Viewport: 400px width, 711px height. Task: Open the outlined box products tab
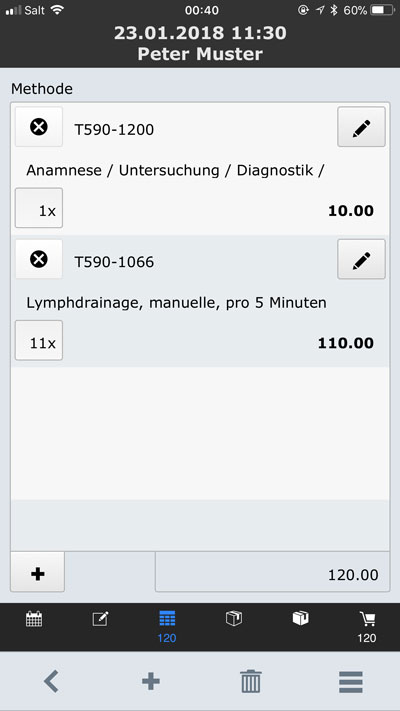pyautogui.click(x=234, y=618)
